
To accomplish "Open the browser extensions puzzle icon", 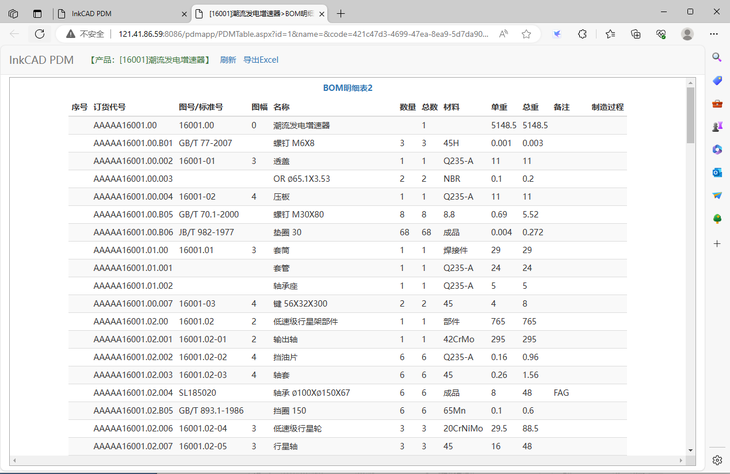I will [582, 34].
